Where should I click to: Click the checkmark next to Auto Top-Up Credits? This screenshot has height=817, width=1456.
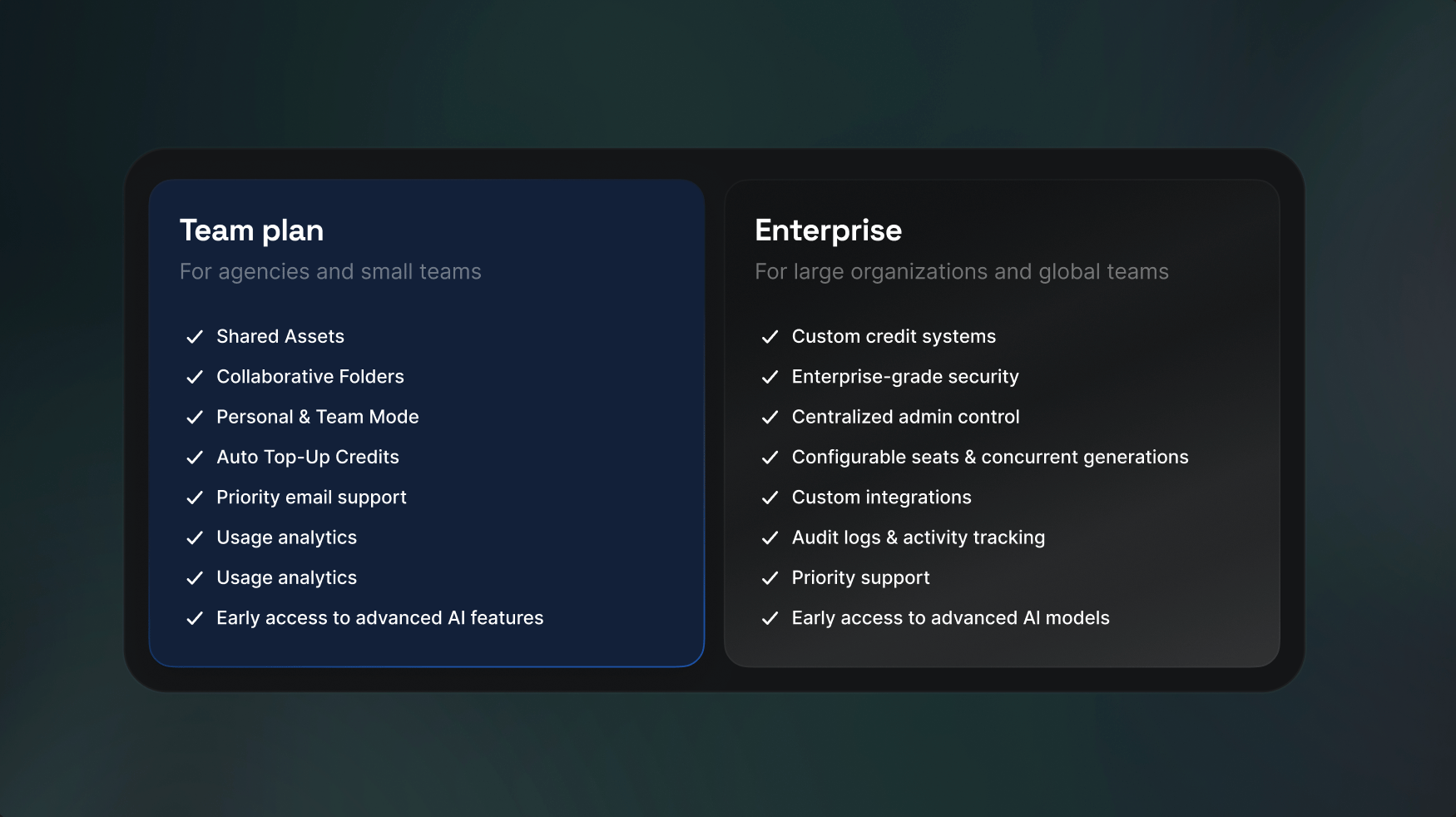coord(195,458)
